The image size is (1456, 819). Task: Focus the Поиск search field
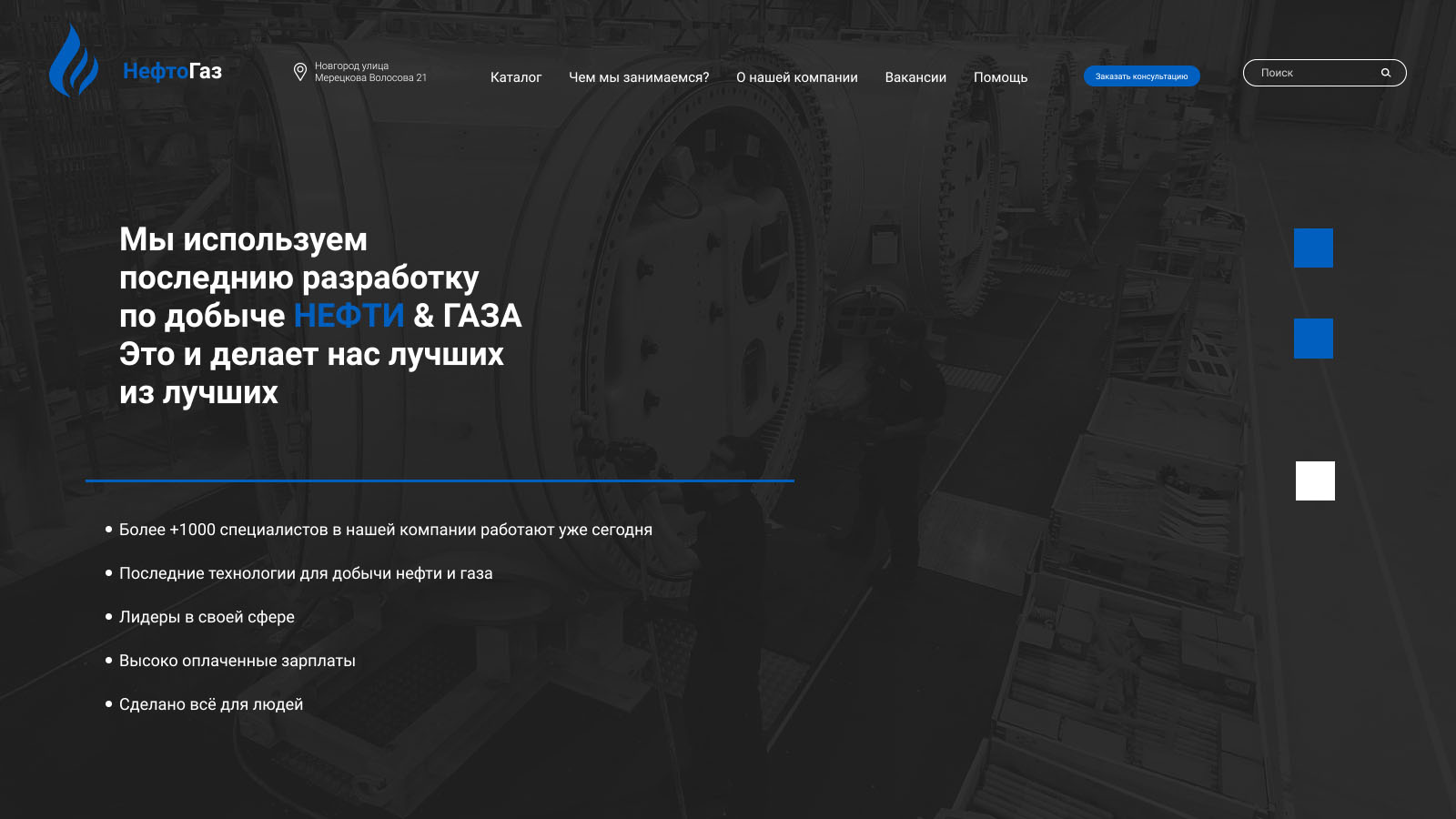click(x=1325, y=73)
